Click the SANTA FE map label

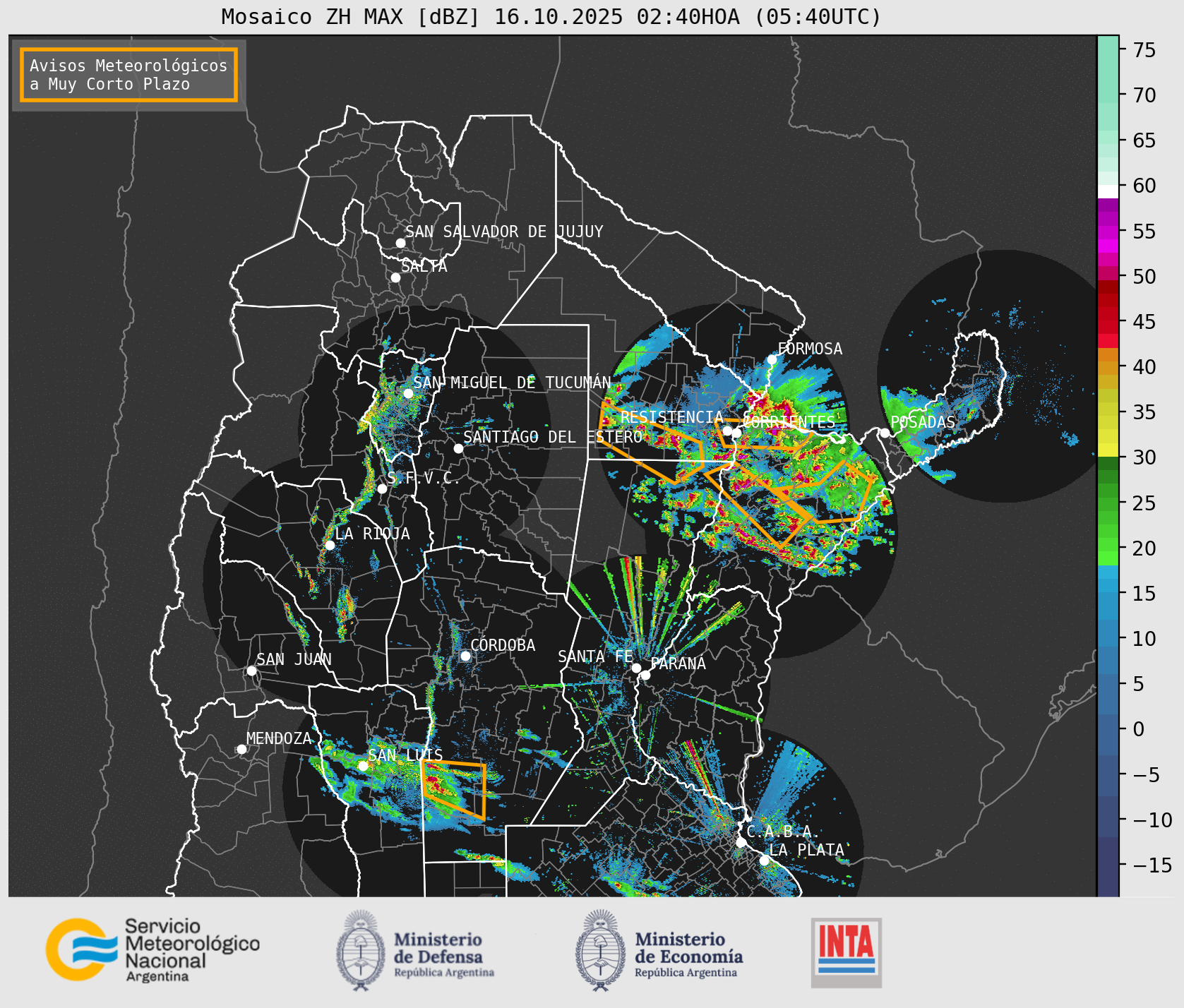click(x=595, y=656)
